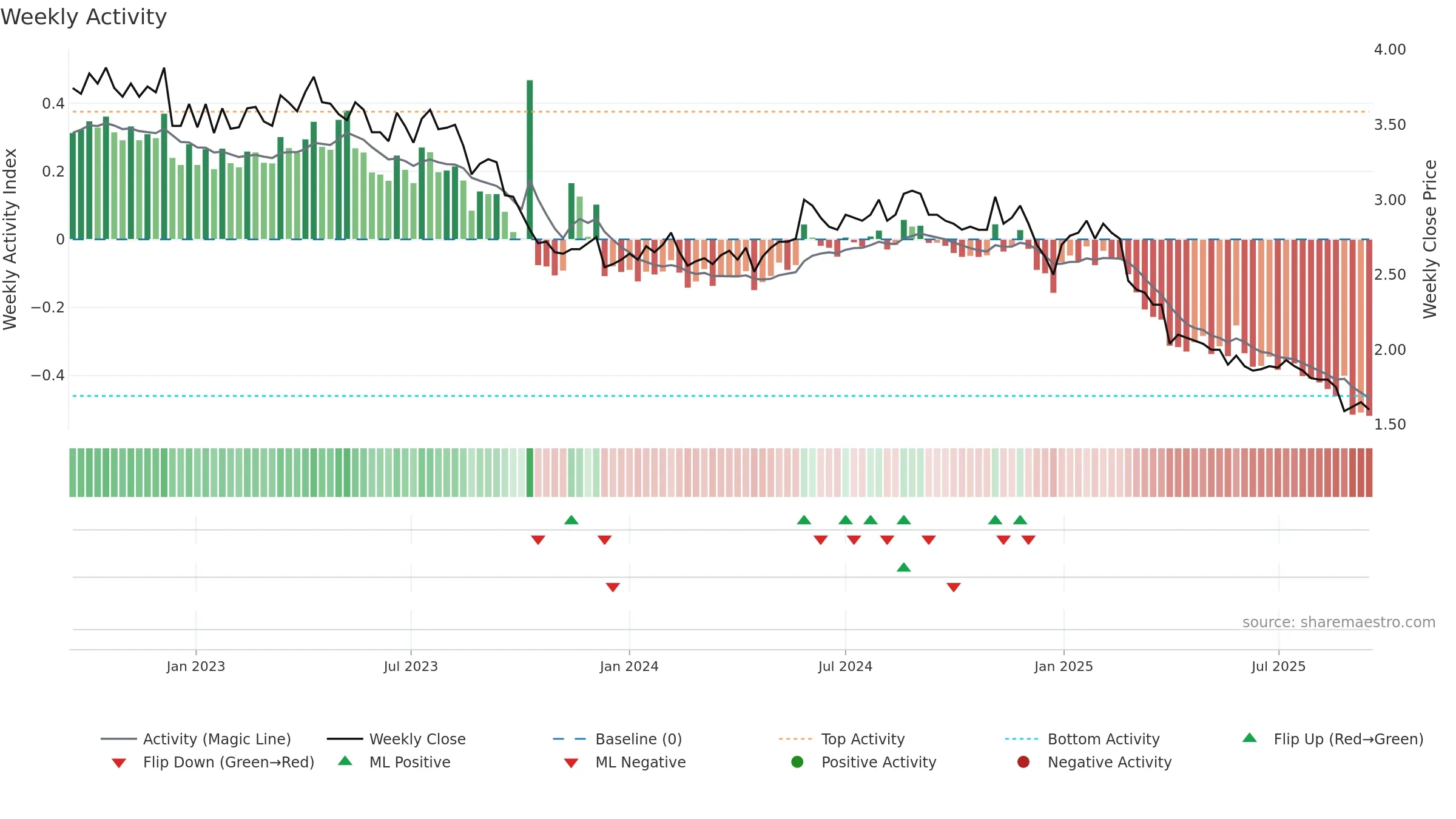Click the black Weekly Close line sample in legend

[x=345, y=739]
